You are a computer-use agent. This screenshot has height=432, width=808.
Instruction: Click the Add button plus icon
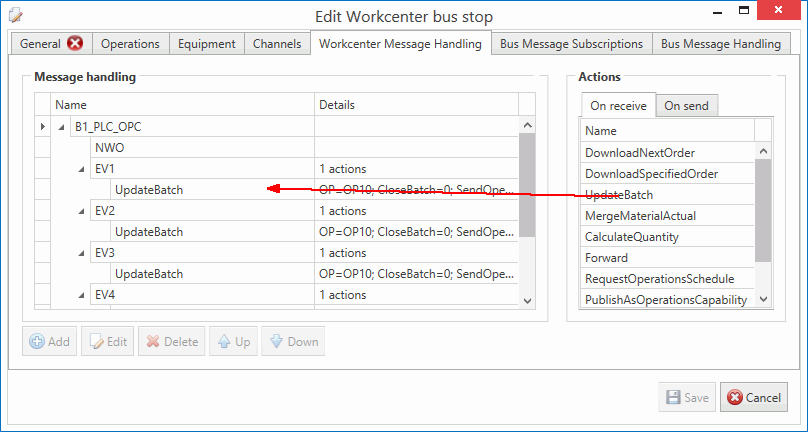point(37,342)
